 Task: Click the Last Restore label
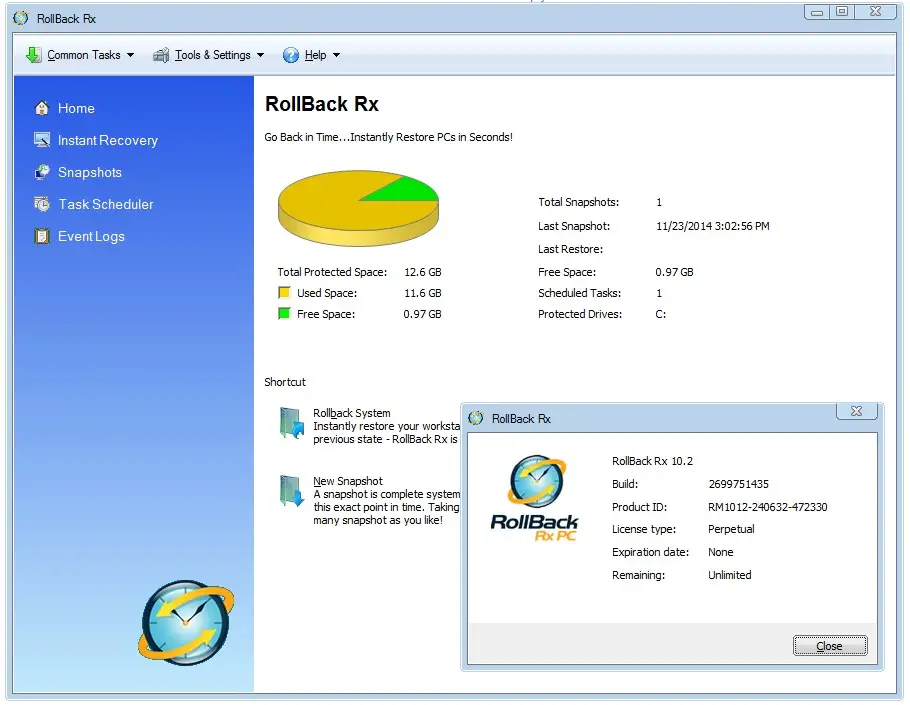click(570, 249)
